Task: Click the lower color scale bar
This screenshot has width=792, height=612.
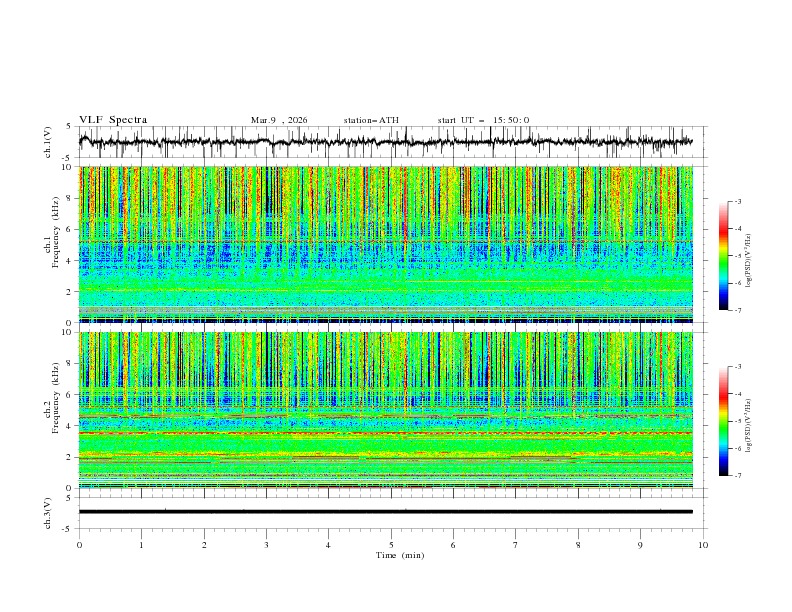Action: [x=724, y=421]
